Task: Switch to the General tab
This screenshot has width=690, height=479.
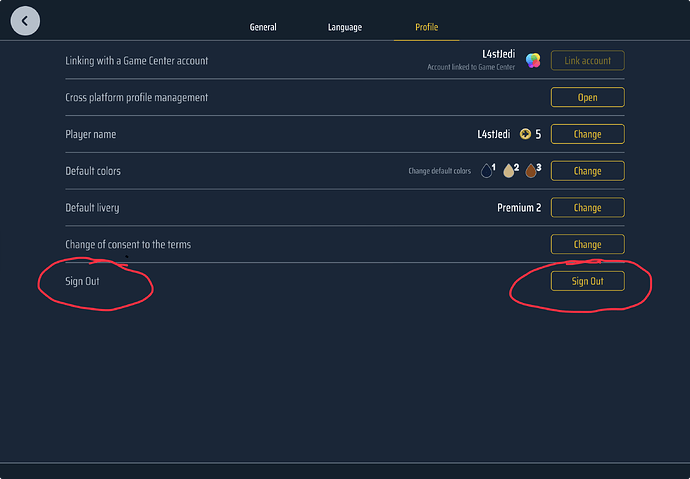Action: pyautogui.click(x=263, y=27)
